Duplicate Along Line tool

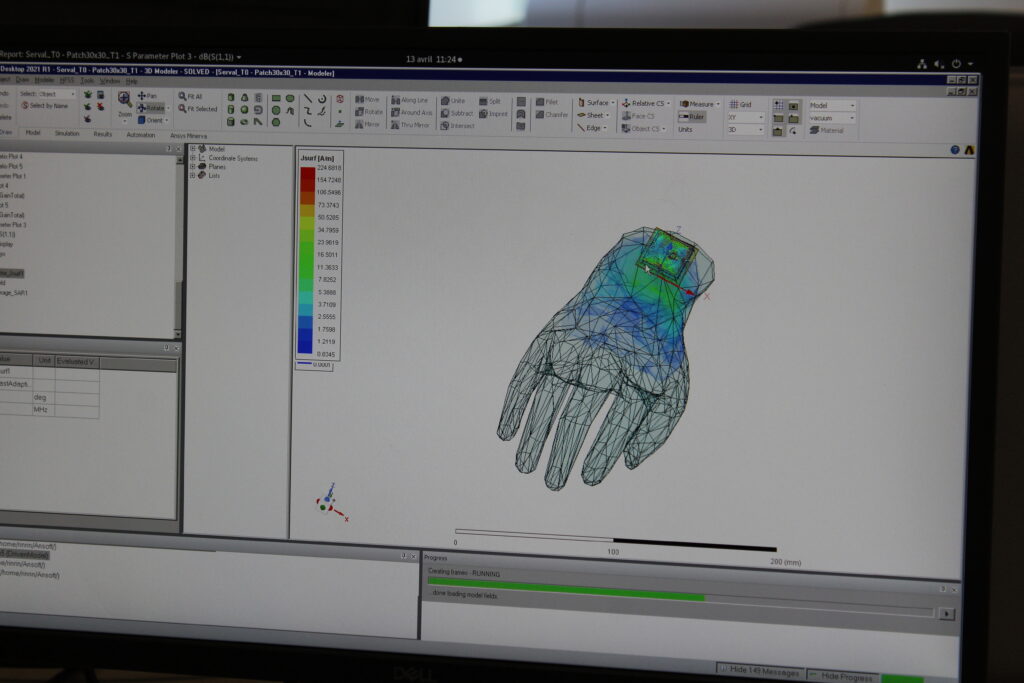coord(409,101)
